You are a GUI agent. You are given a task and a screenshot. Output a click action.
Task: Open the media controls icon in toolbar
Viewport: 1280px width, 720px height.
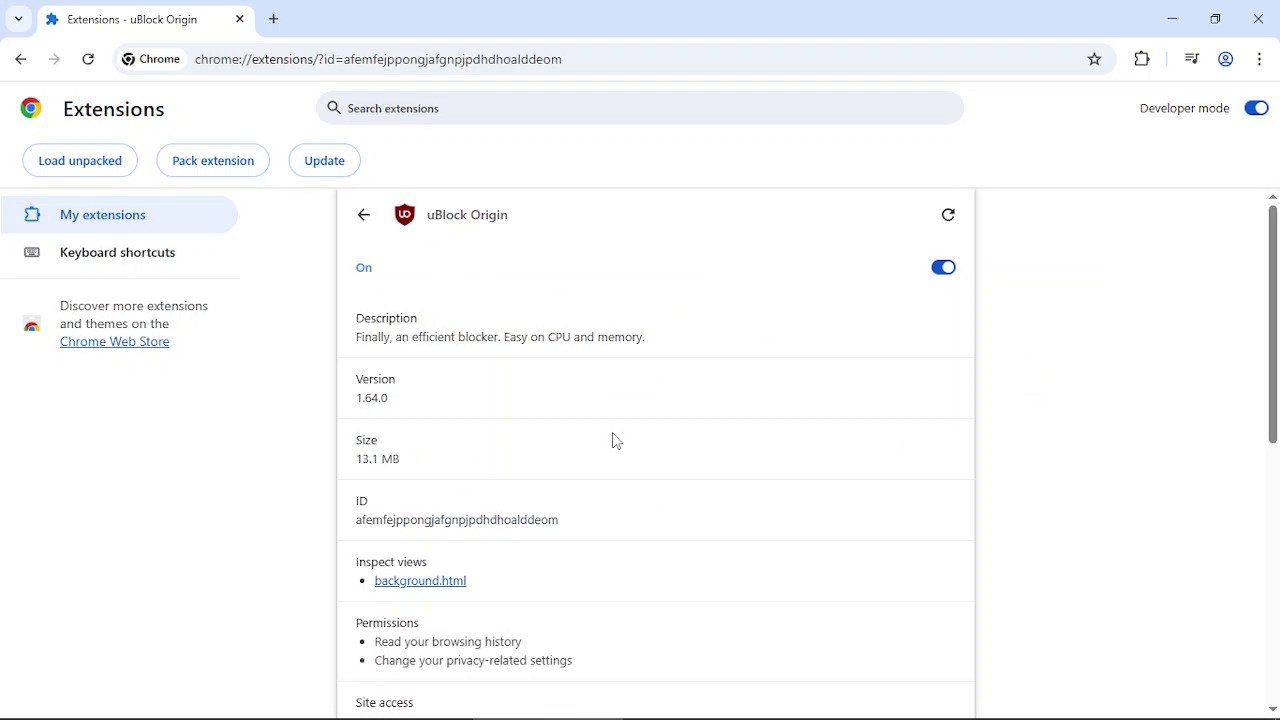click(x=1191, y=59)
